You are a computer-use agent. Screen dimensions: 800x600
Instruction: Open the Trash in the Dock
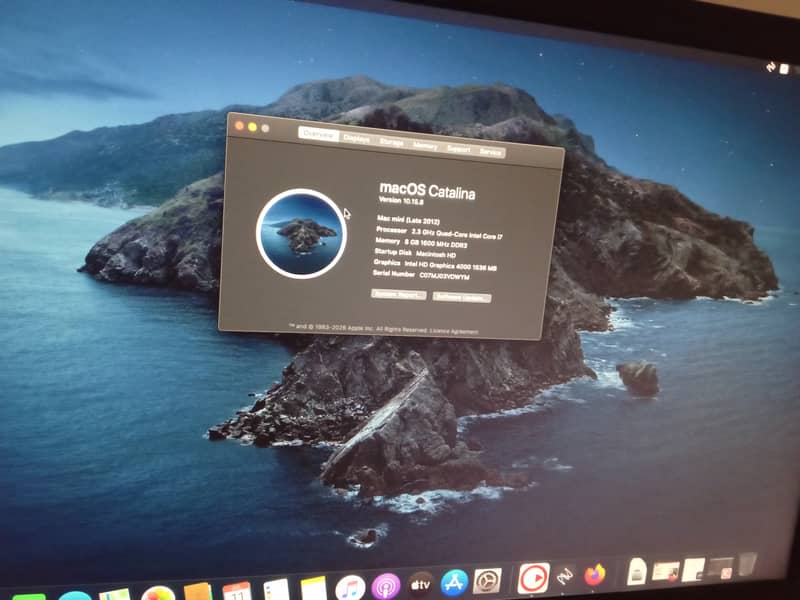pyautogui.click(x=748, y=564)
